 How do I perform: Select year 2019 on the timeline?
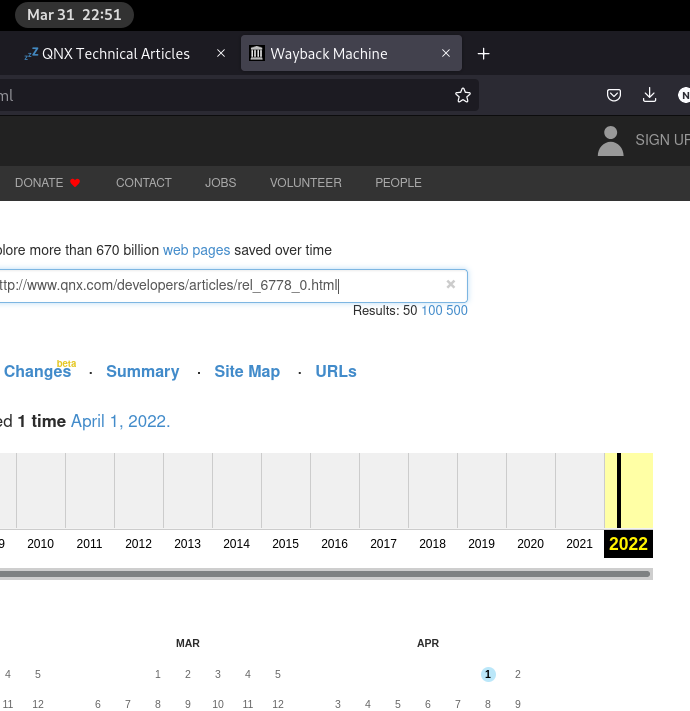pyautogui.click(x=481, y=544)
